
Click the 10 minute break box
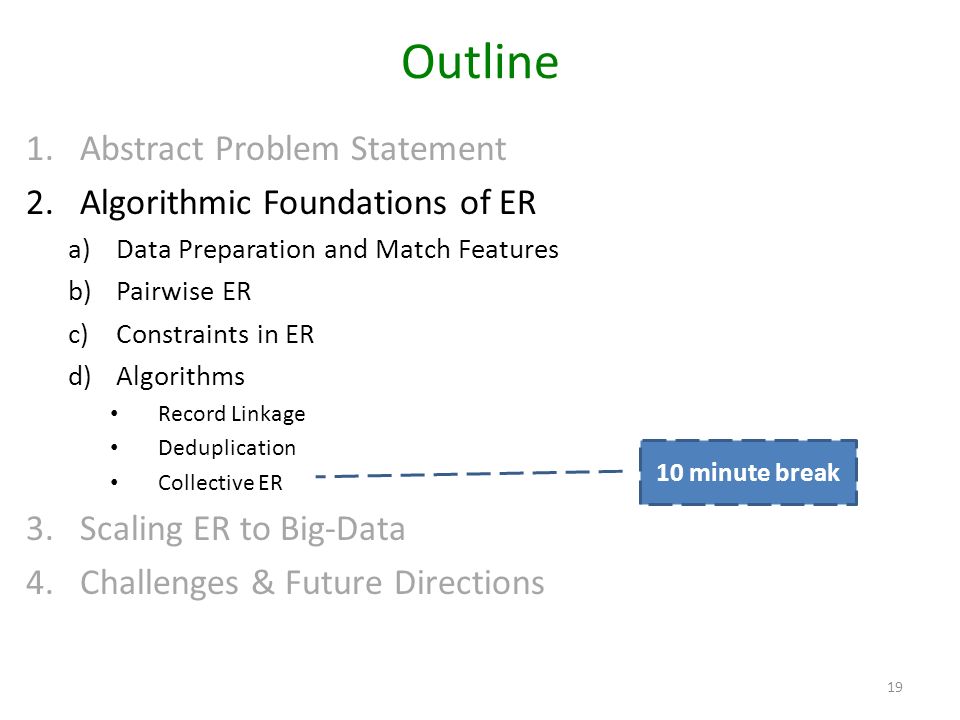coord(748,472)
